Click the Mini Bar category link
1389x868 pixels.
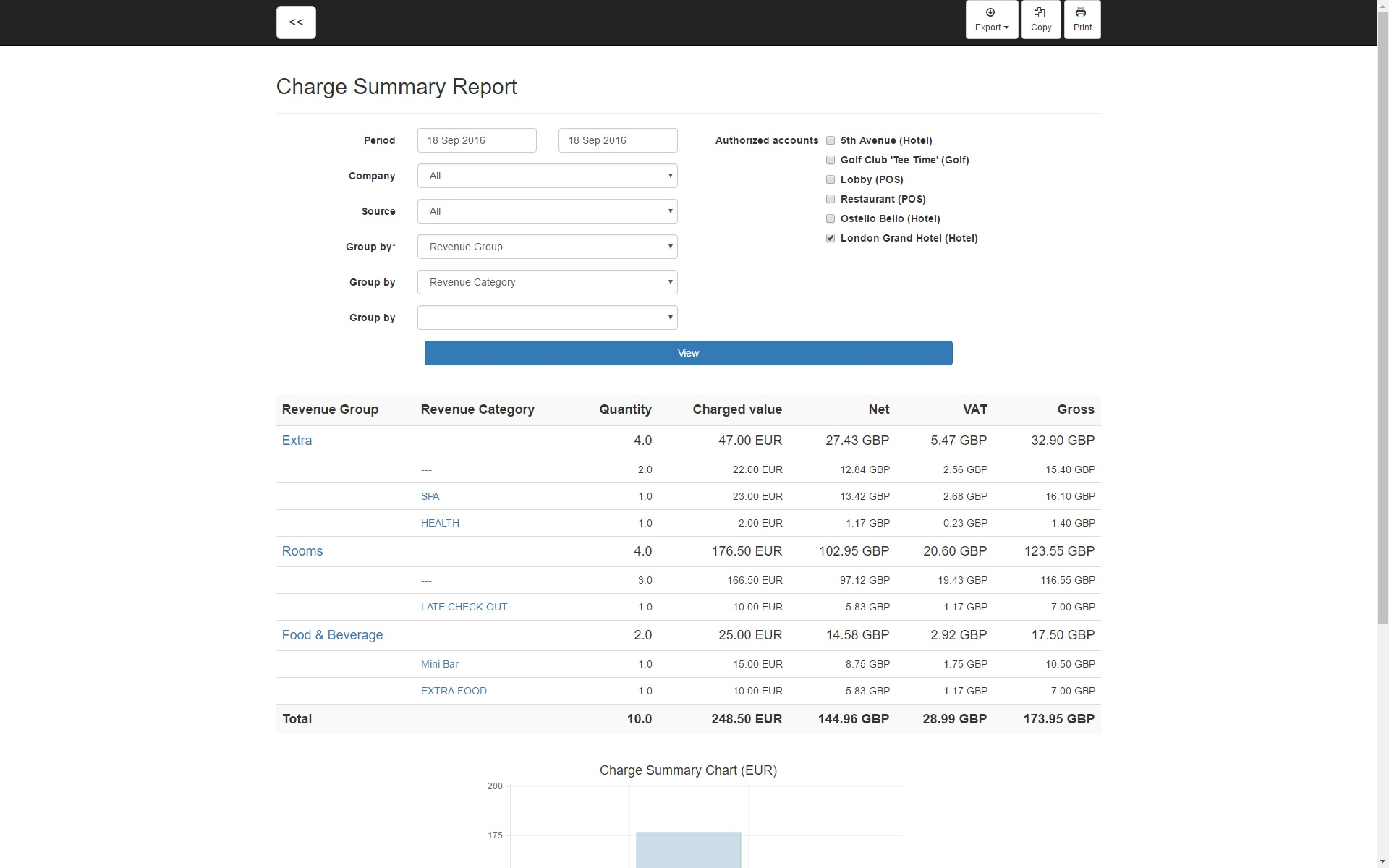(x=439, y=664)
